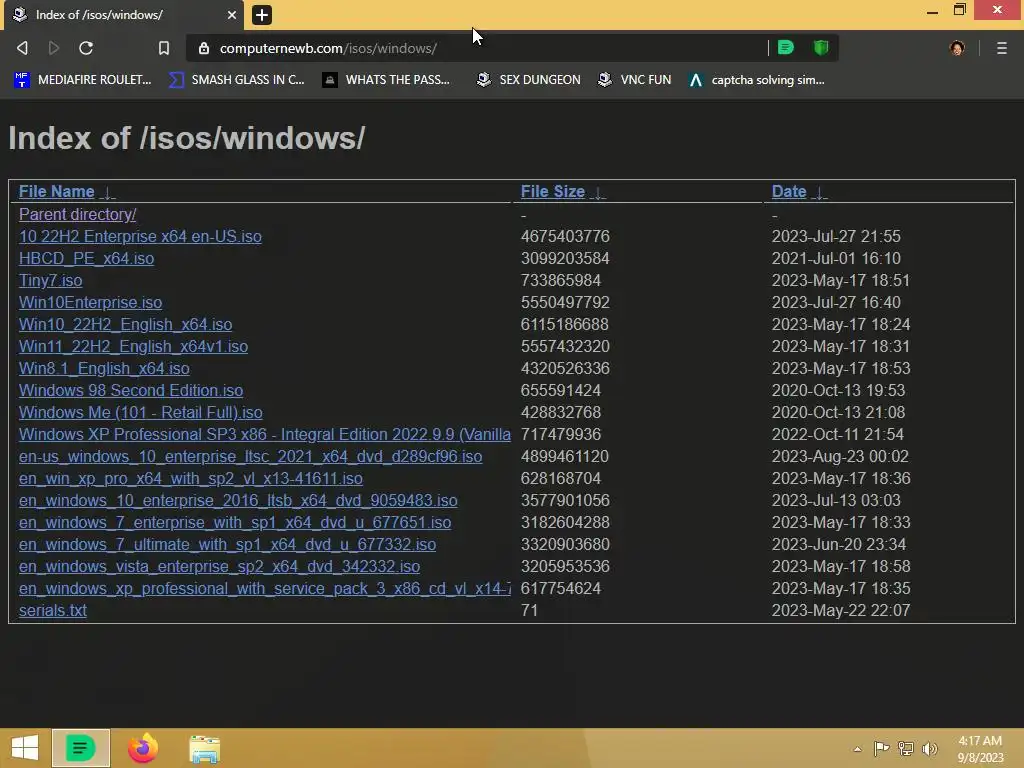Image resolution: width=1024 pixels, height=768 pixels.
Task: Open en_windows_10_enterprise_2016_ltsb iso link
Action: (x=238, y=500)
